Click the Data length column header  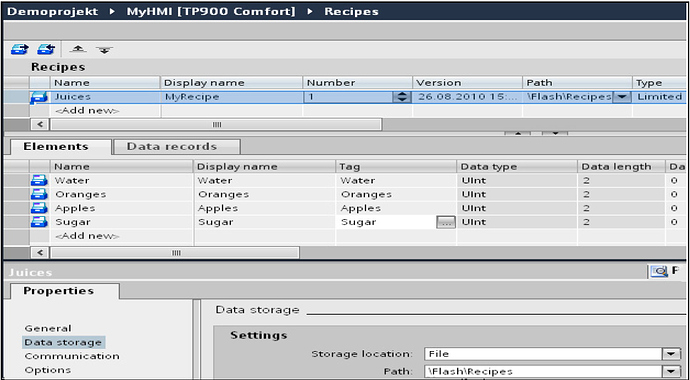[x=621, y=167]
